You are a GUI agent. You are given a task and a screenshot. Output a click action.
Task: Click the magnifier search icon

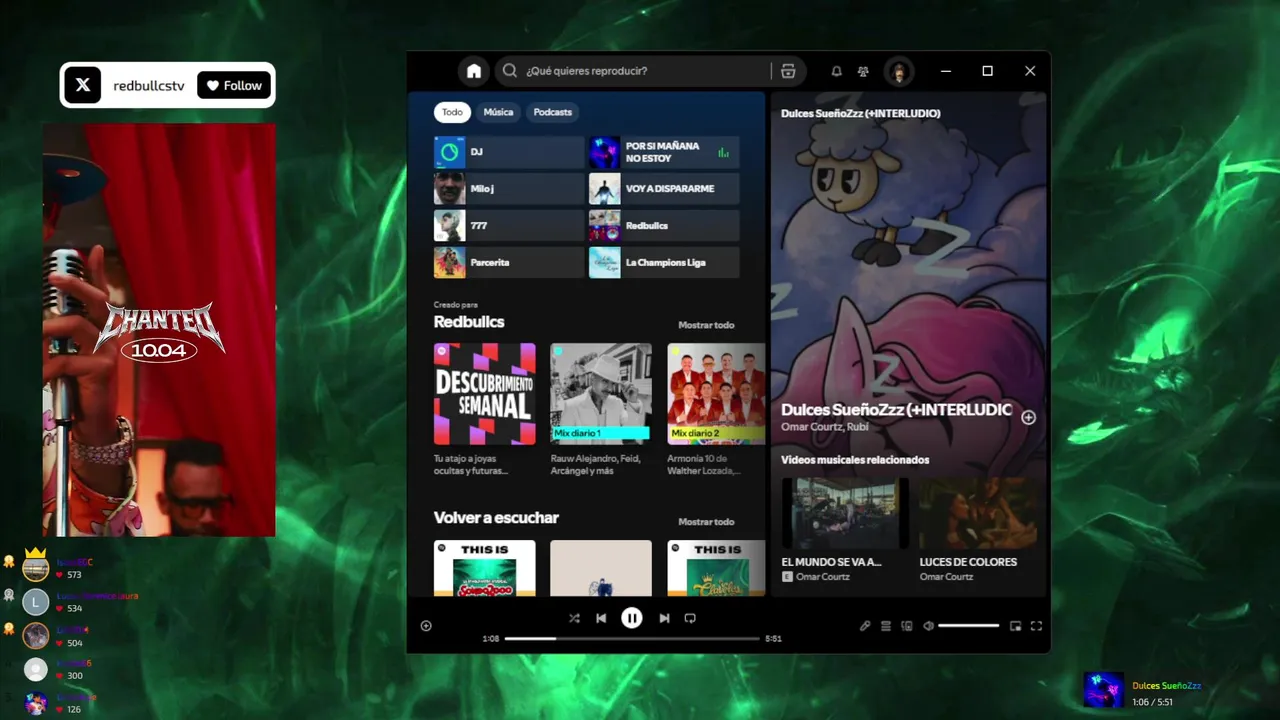(510, 71)
